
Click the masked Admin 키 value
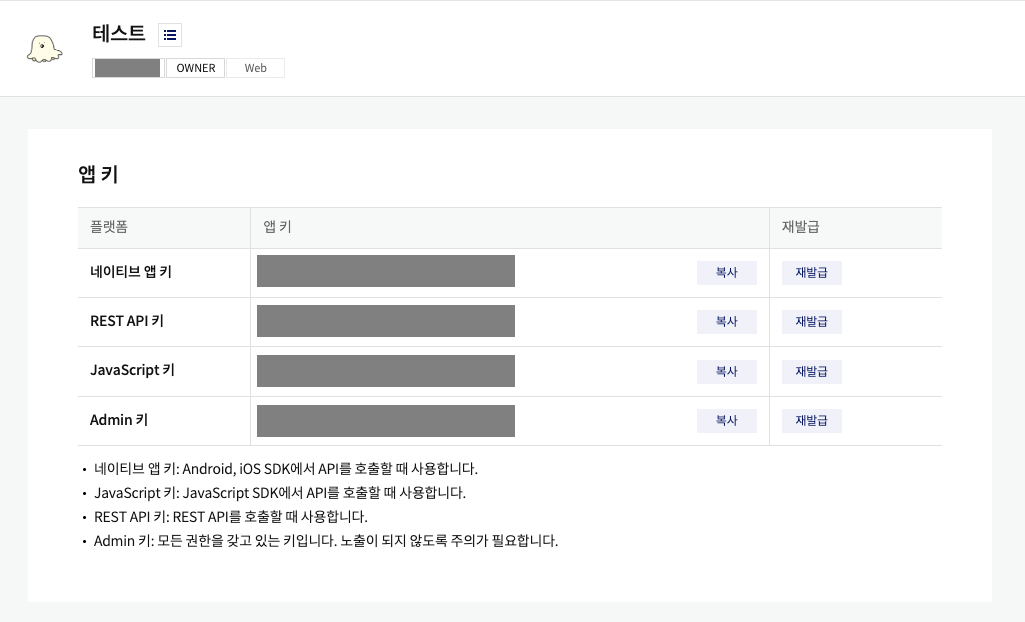(386, 421)
